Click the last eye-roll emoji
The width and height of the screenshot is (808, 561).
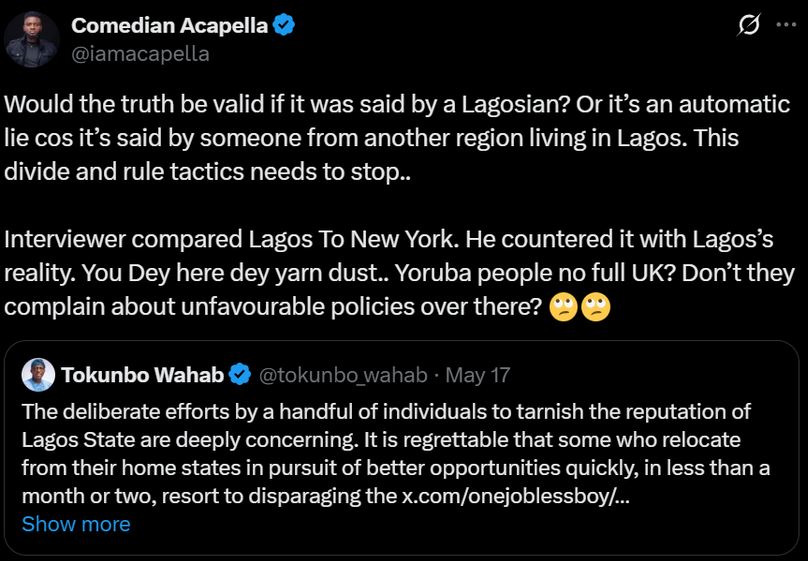[596, 307]
